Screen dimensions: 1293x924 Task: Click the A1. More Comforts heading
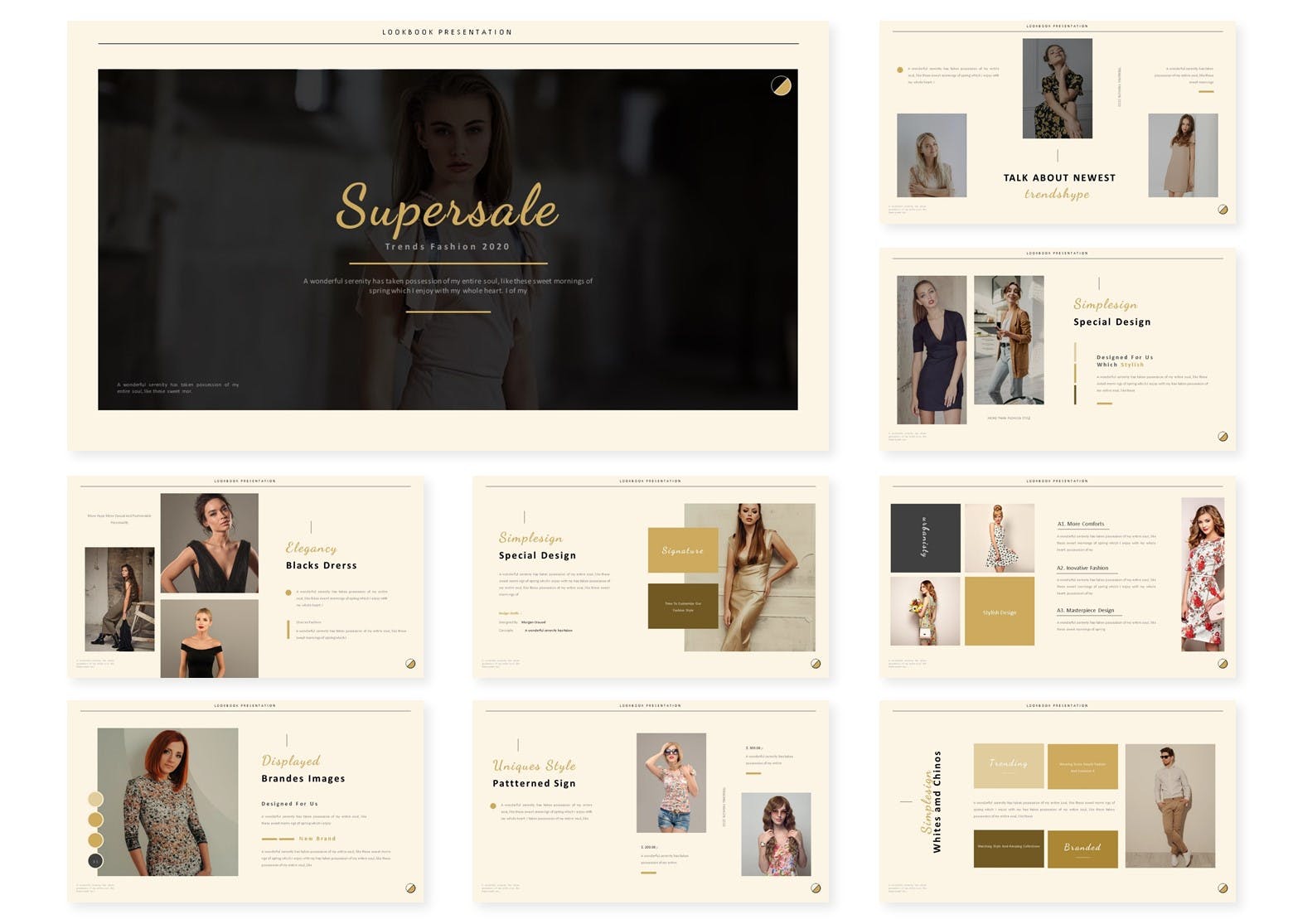point(1081,524)
